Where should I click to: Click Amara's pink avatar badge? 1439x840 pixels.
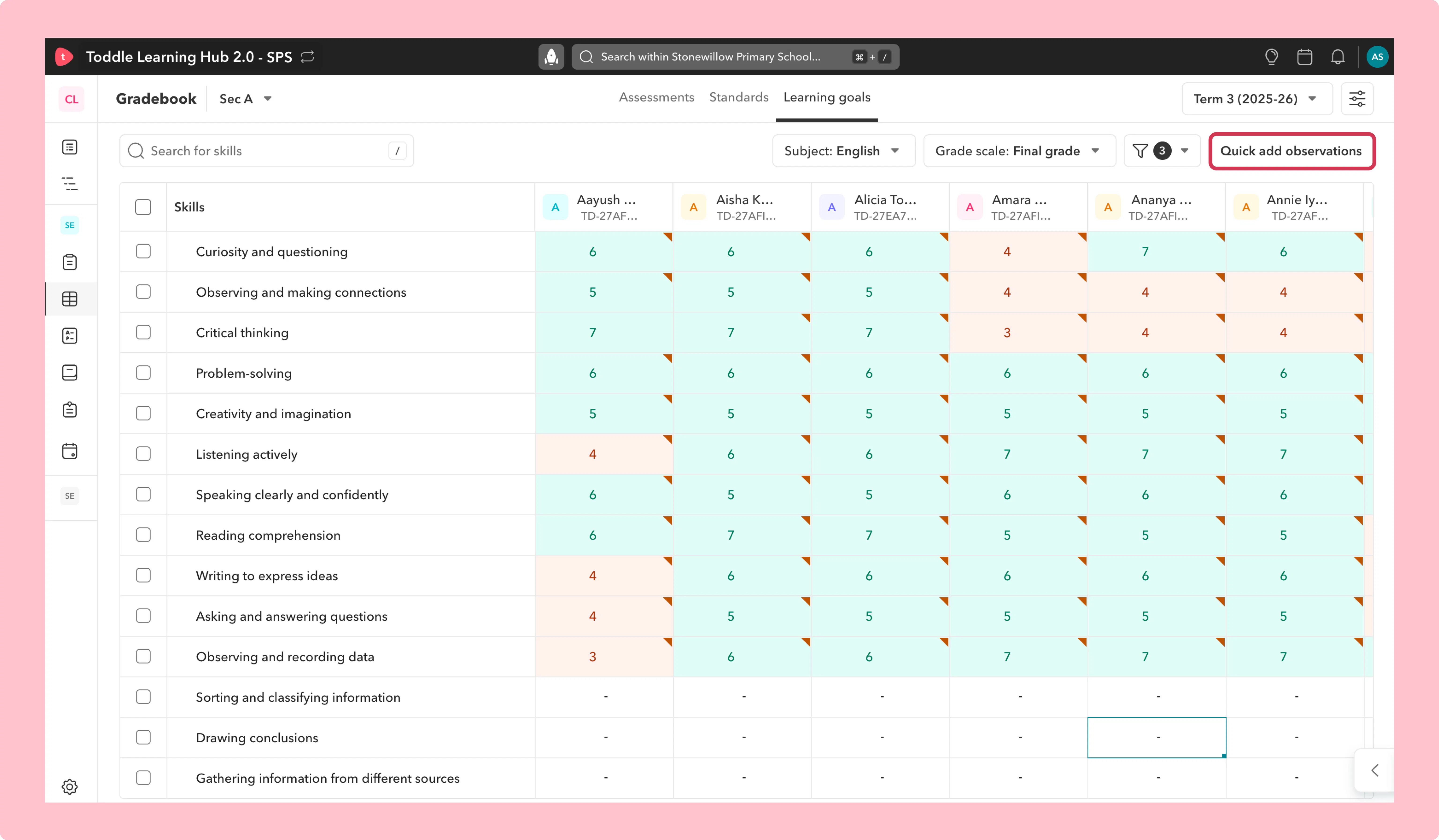coord(970,207)
